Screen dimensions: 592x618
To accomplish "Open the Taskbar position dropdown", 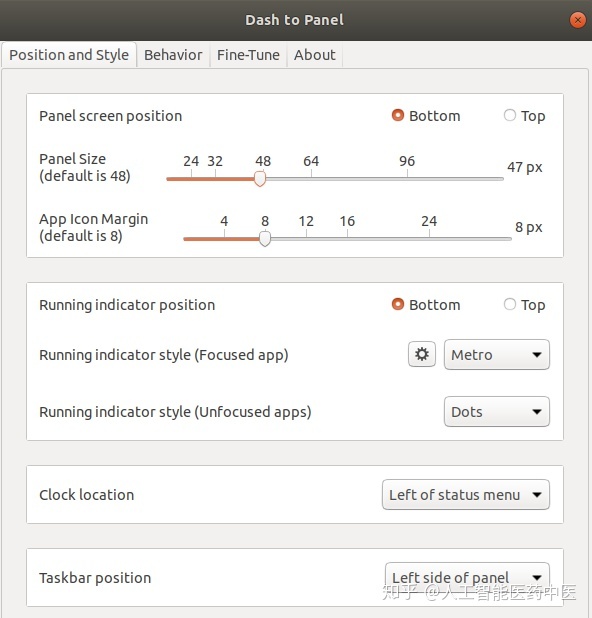I will point(467,577).
